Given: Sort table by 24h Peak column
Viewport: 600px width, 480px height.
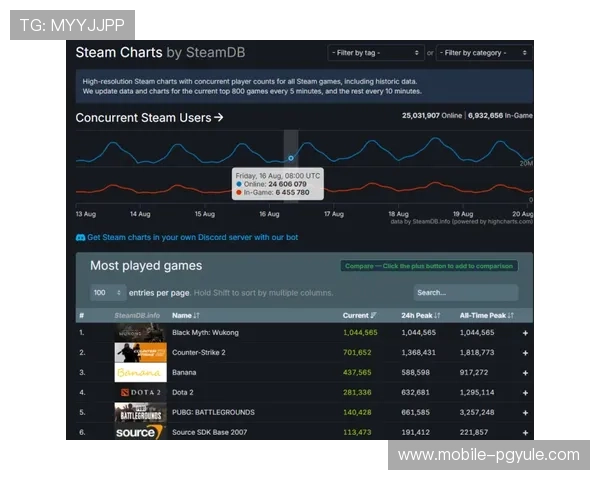Looking at the screenshot, I should tap(421, 315).
